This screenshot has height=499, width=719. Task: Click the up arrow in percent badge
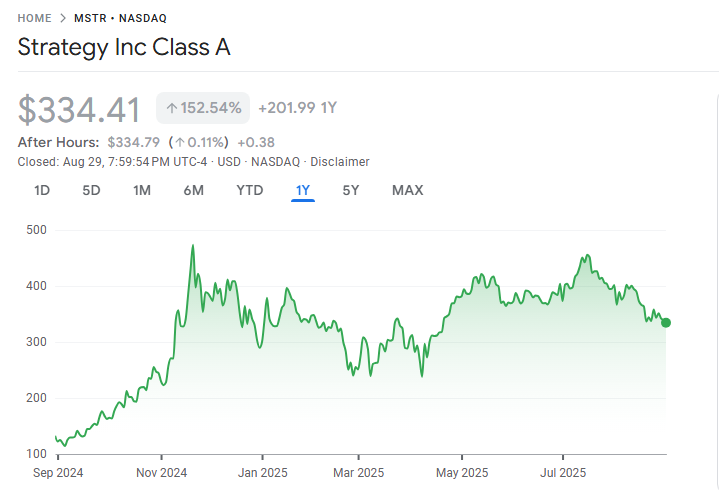coord(171,108)
